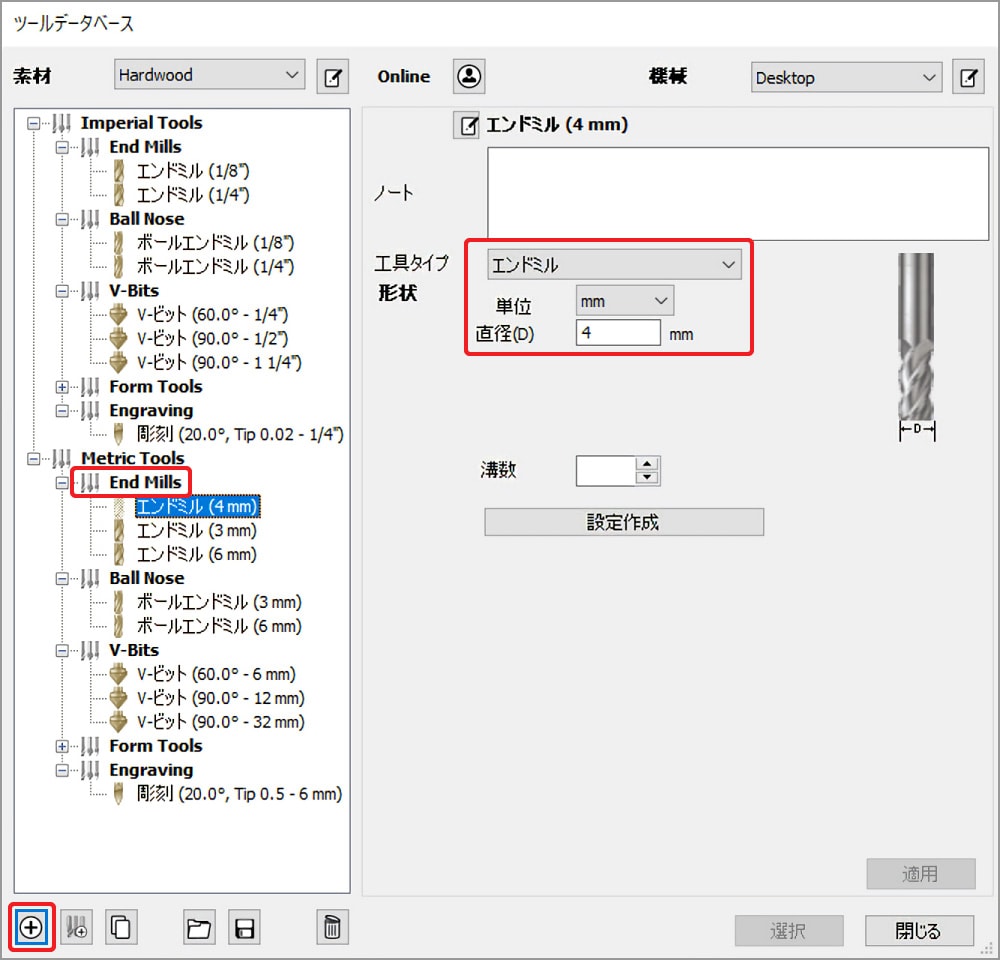The height and width of the screenshot is (960, 1000).
Task: Click the copy tool icon
Action: [x=120, y=928]
